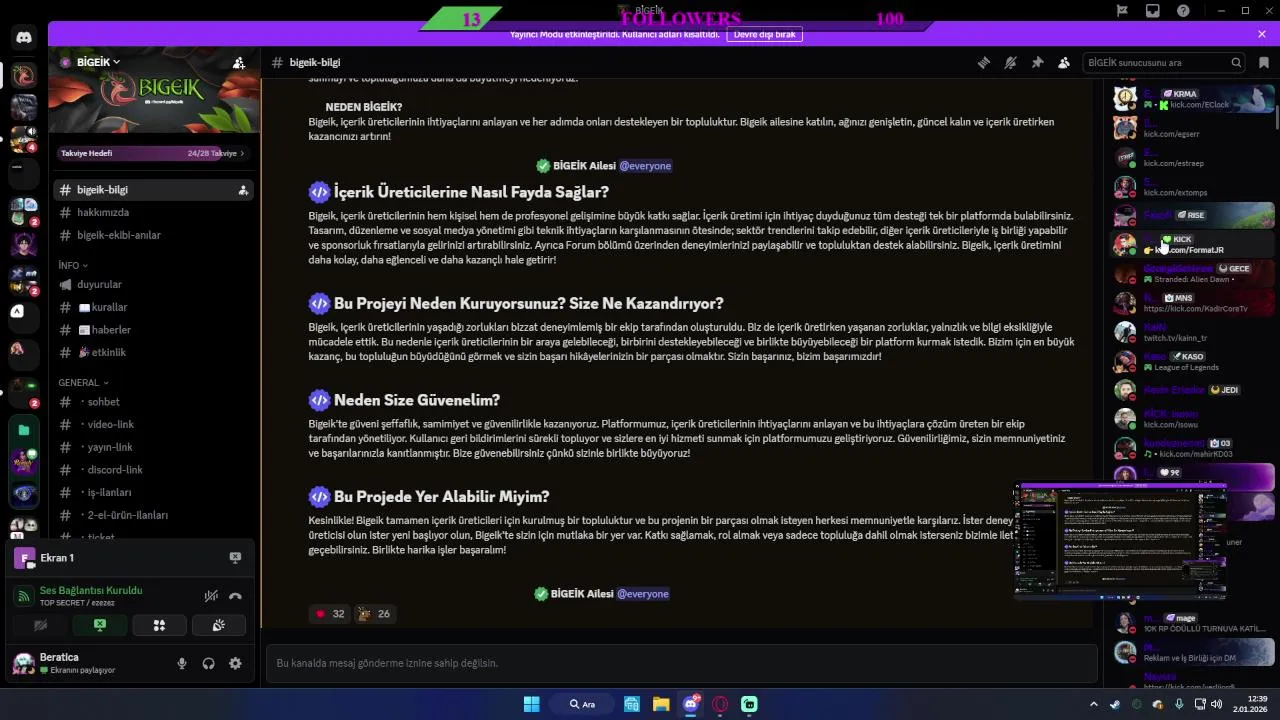This screenshot has height=720, width=1280.
Task: Click the reaction showing 26
Action: 374,614
